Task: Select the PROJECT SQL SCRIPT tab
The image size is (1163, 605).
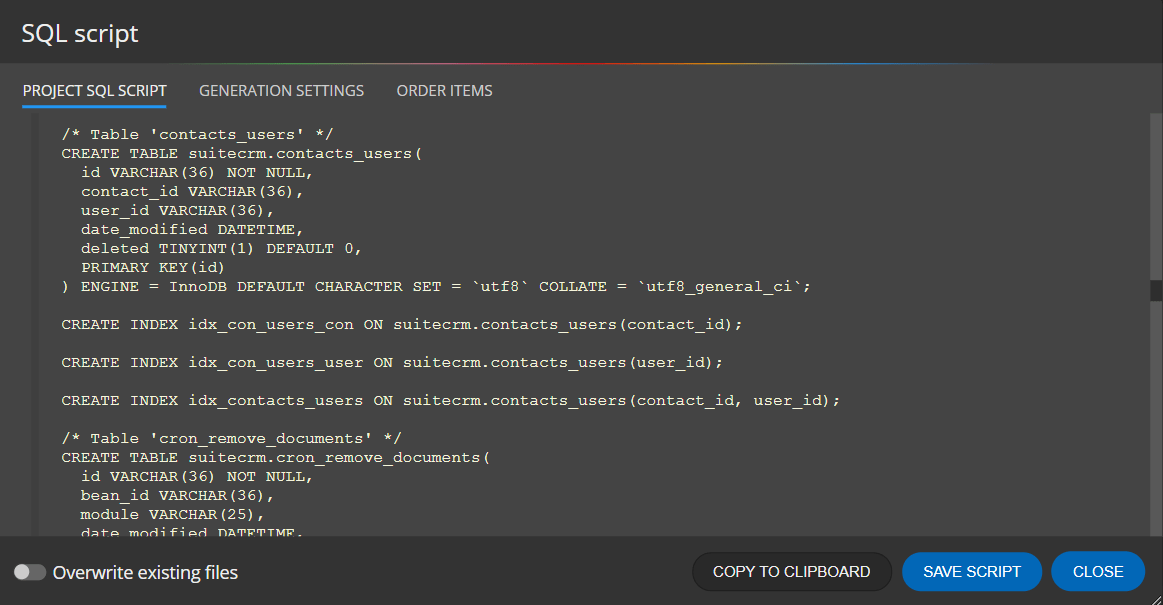Action: [x=94, y=90]
